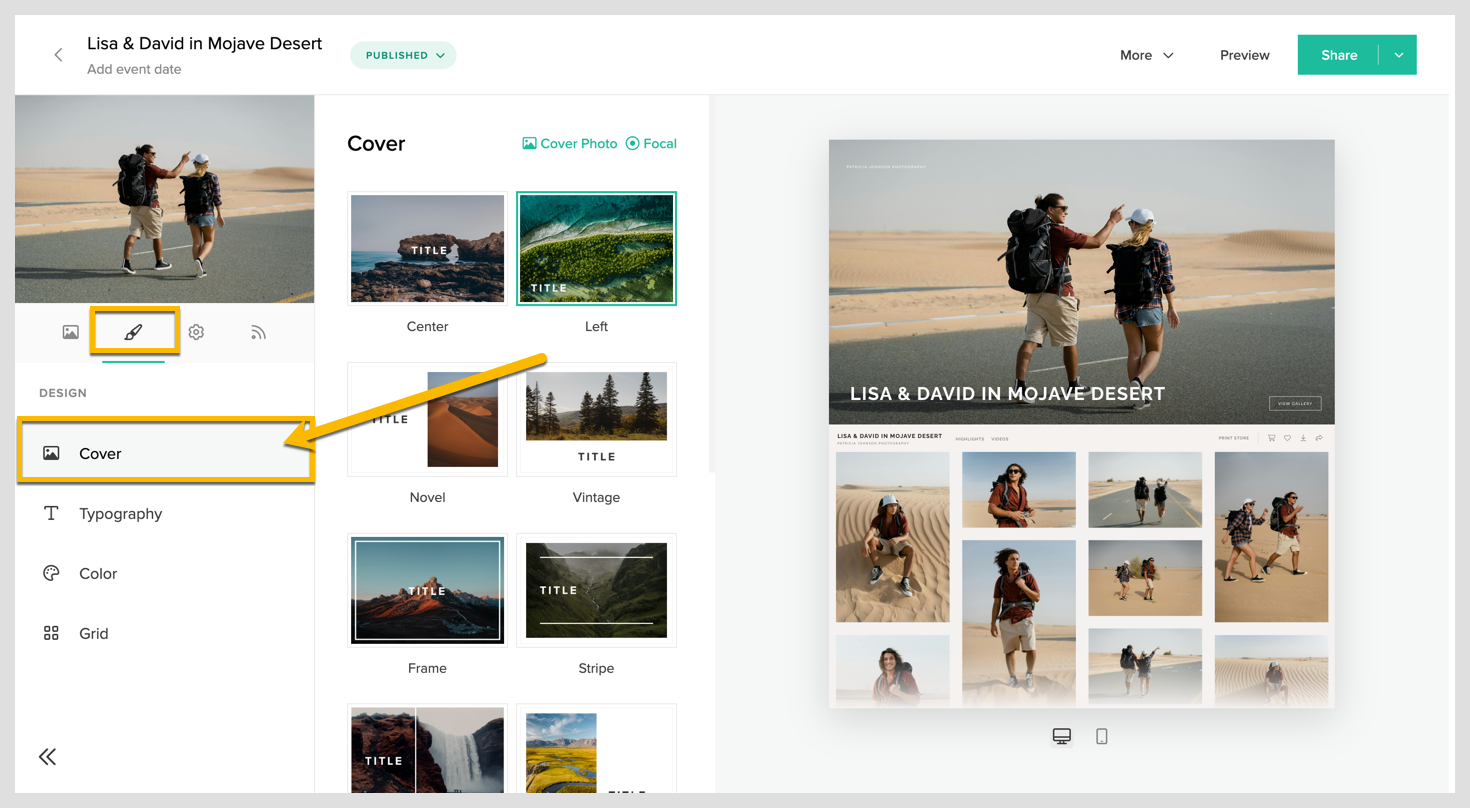Set Focal point for cover
The height and width of the screenshot is (808, 1470).
pyautogui.click(x=651, y=143)
